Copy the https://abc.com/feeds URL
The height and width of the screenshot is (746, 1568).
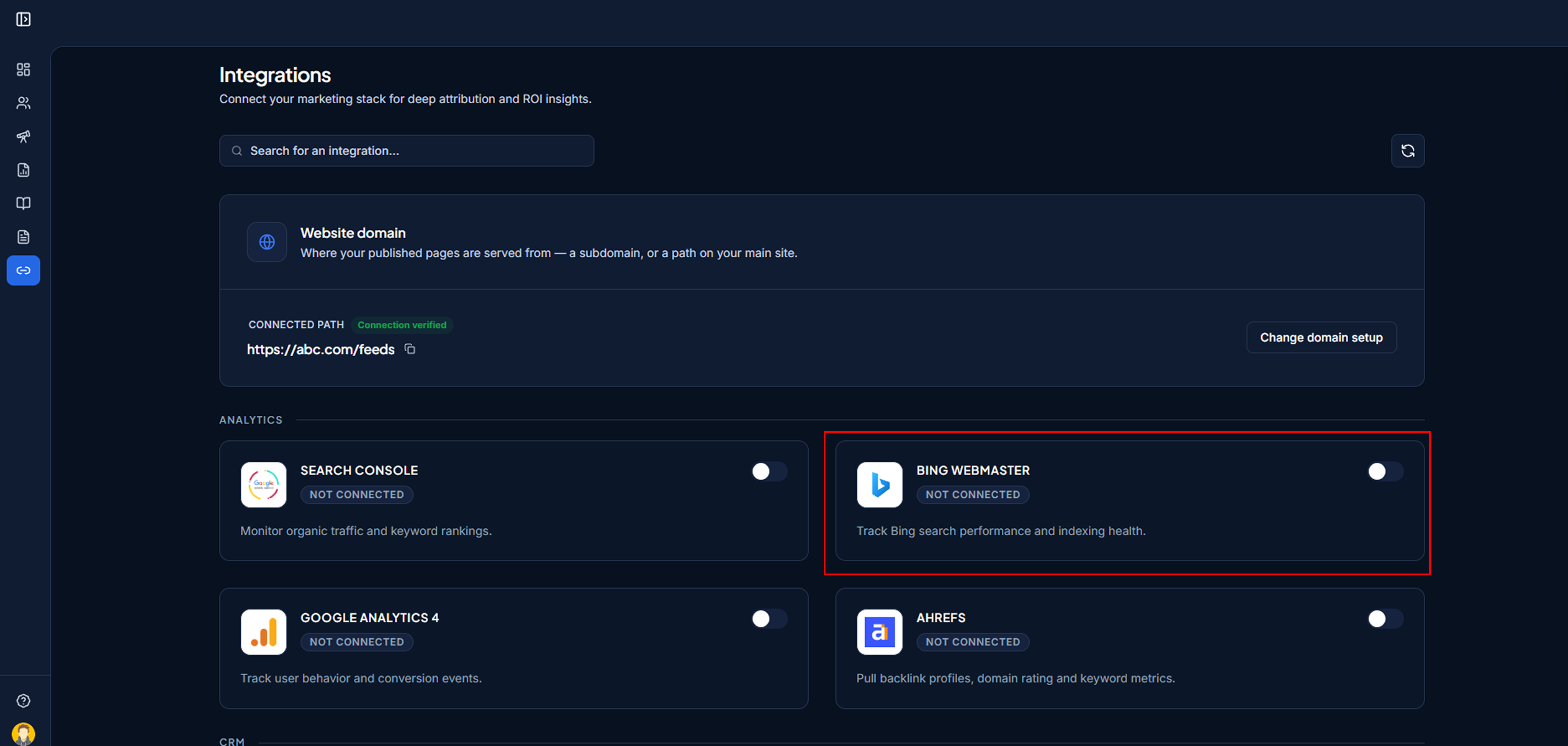click(x=410, y=349)
